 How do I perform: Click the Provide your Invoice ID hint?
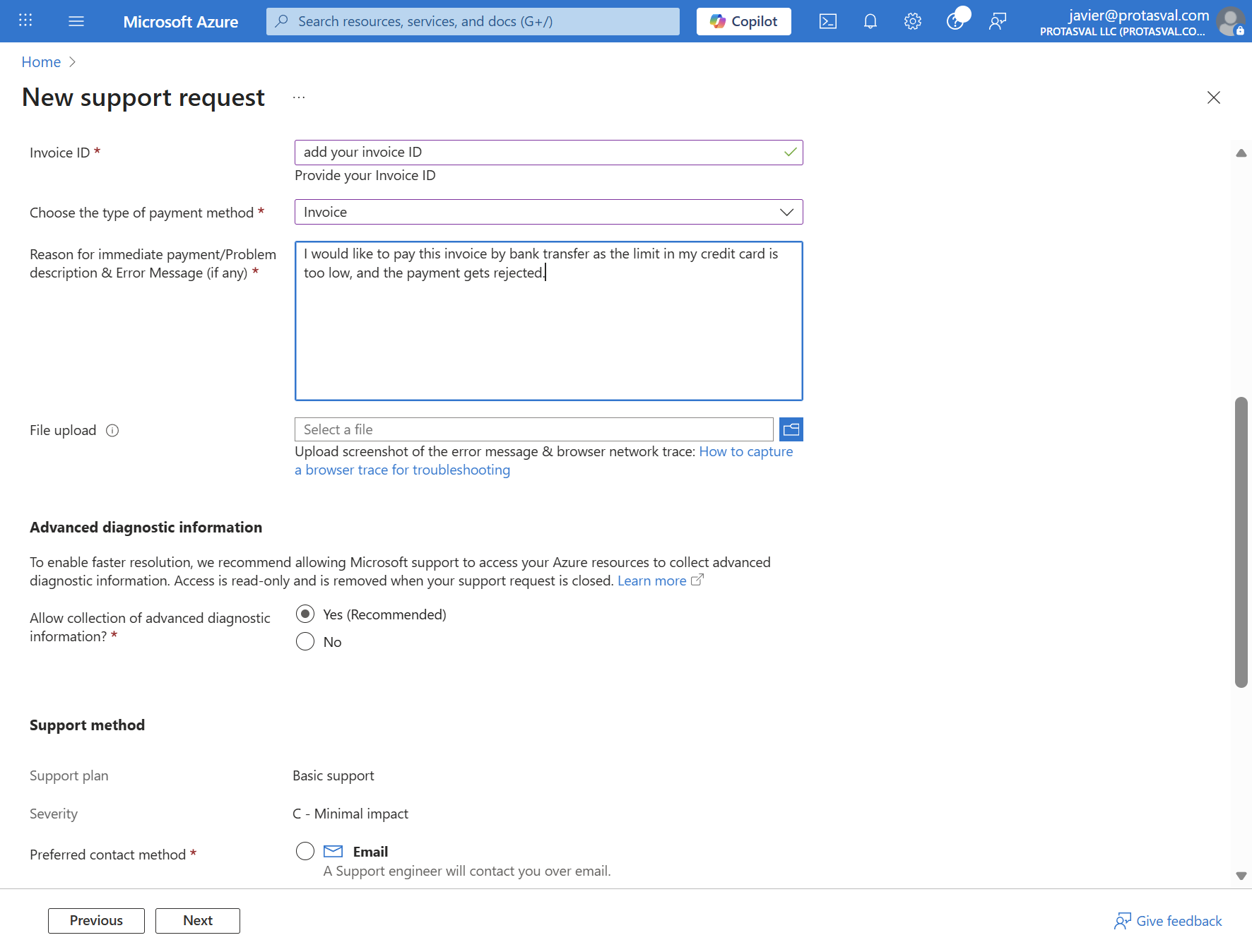[x=365, y=175]
